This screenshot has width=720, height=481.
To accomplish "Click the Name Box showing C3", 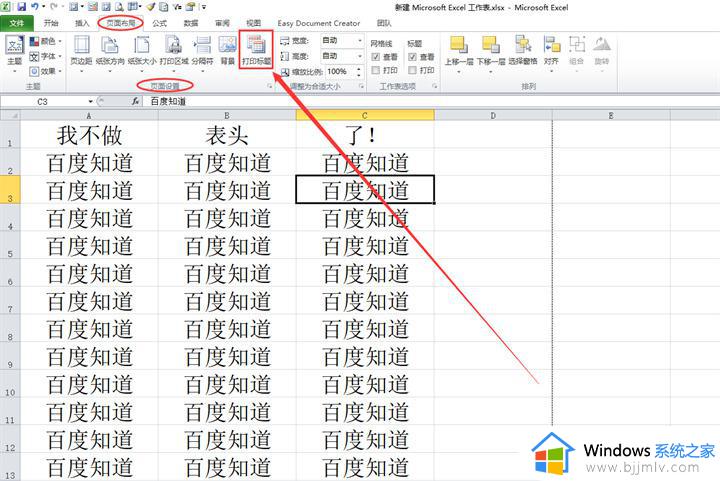I will 44,101.
